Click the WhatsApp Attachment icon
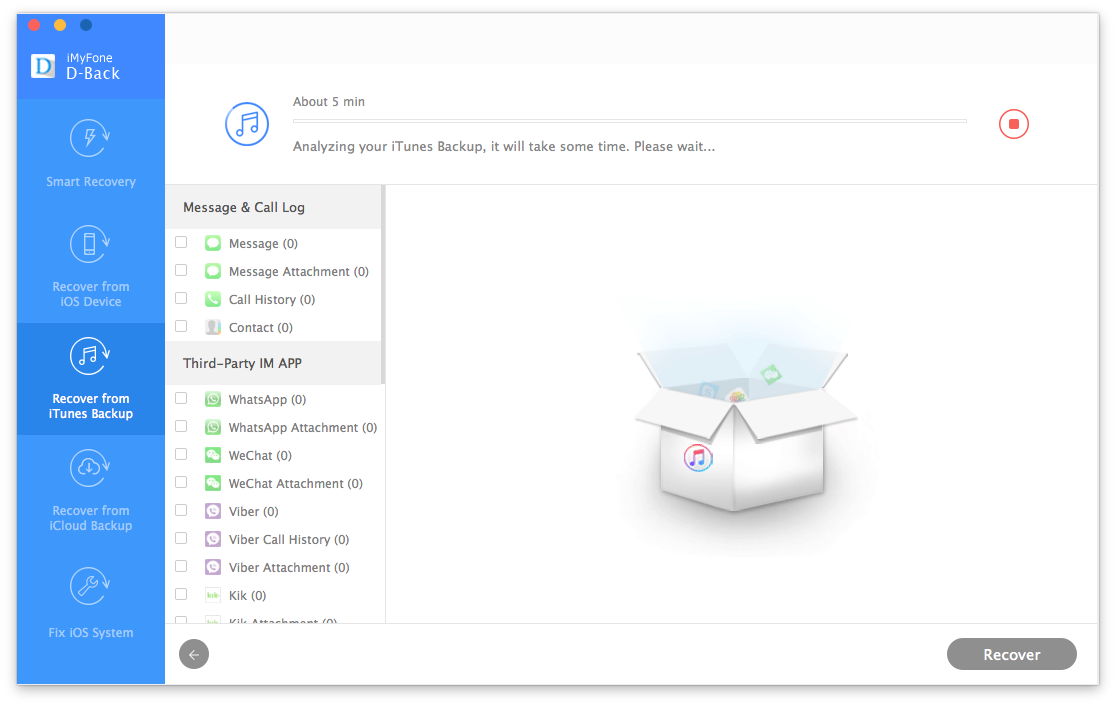 213,427
